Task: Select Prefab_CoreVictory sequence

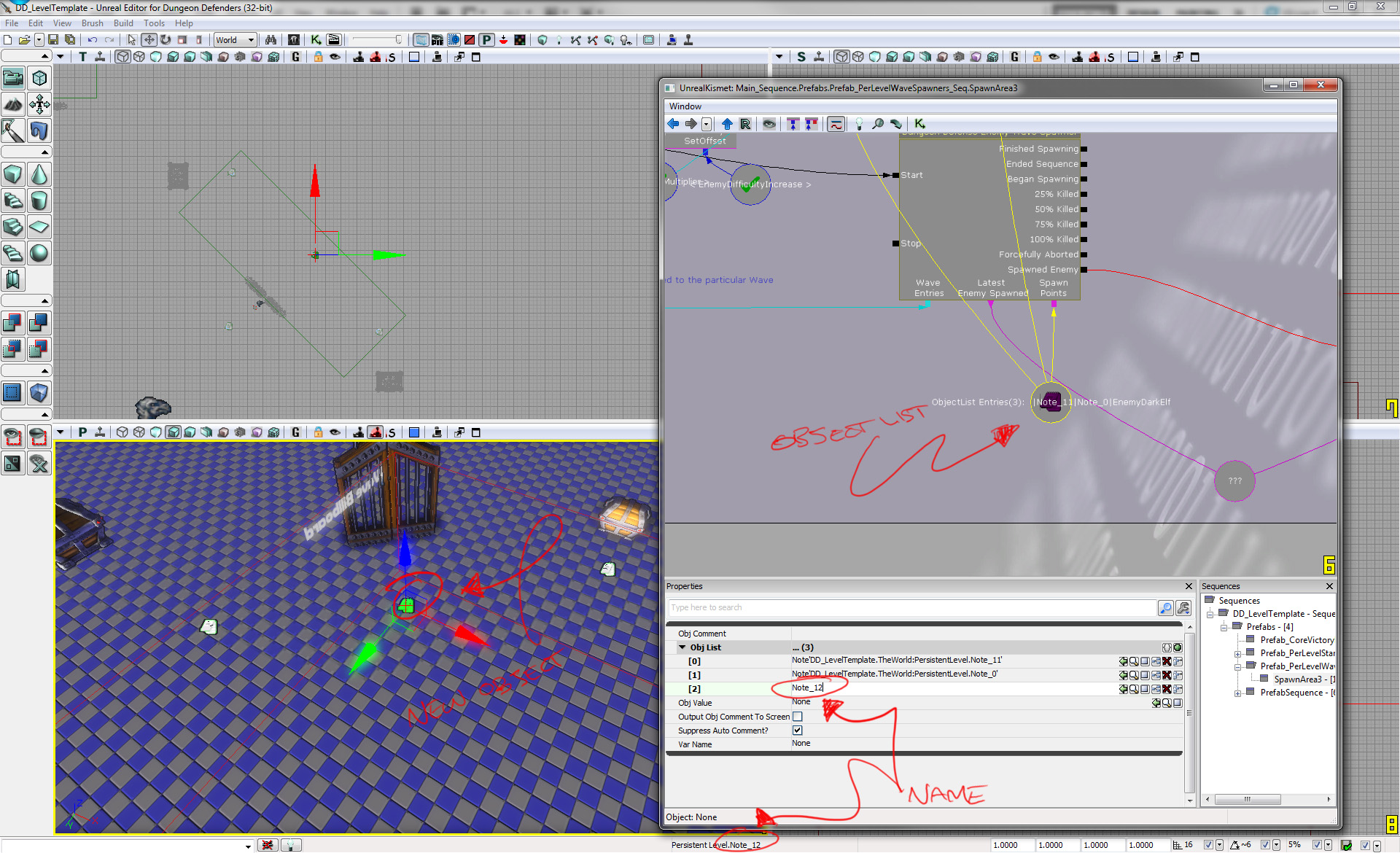Action: coord(1297,640)
